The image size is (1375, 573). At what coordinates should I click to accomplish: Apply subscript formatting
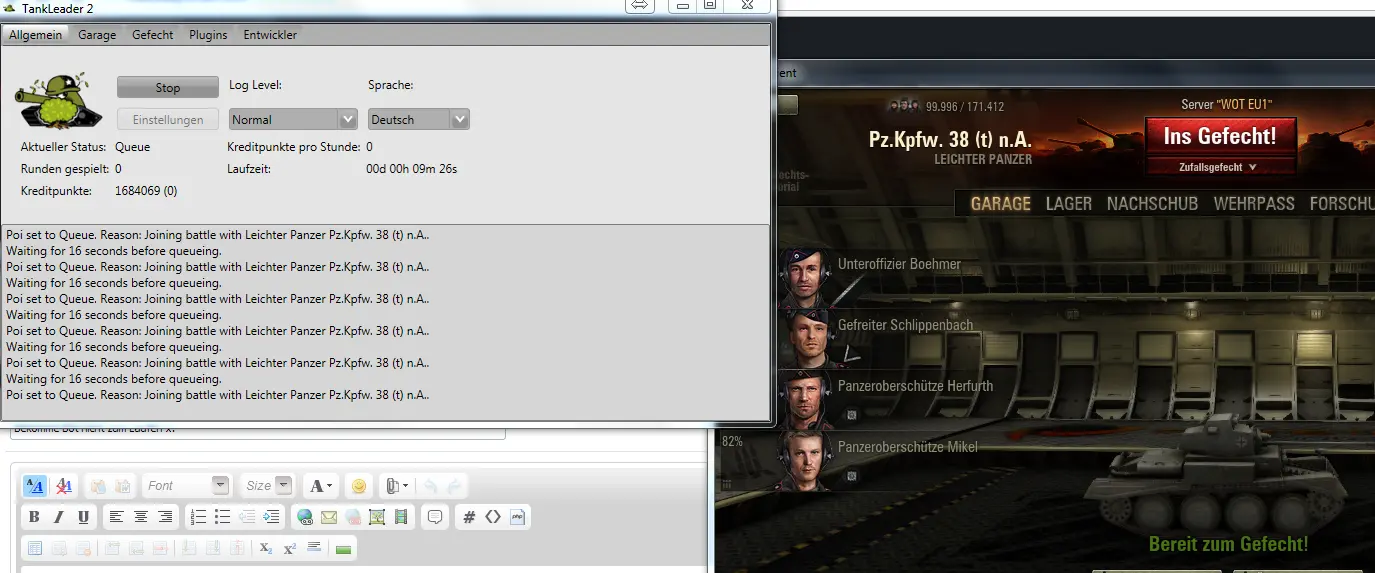click(265, 548)
